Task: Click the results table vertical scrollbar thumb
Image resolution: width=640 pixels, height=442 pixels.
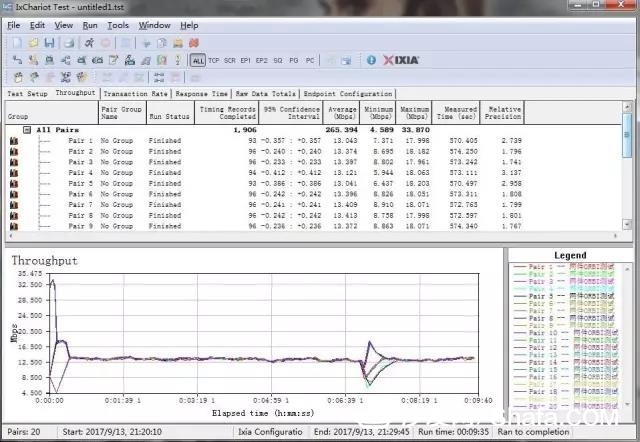Action: coord(627,135)
